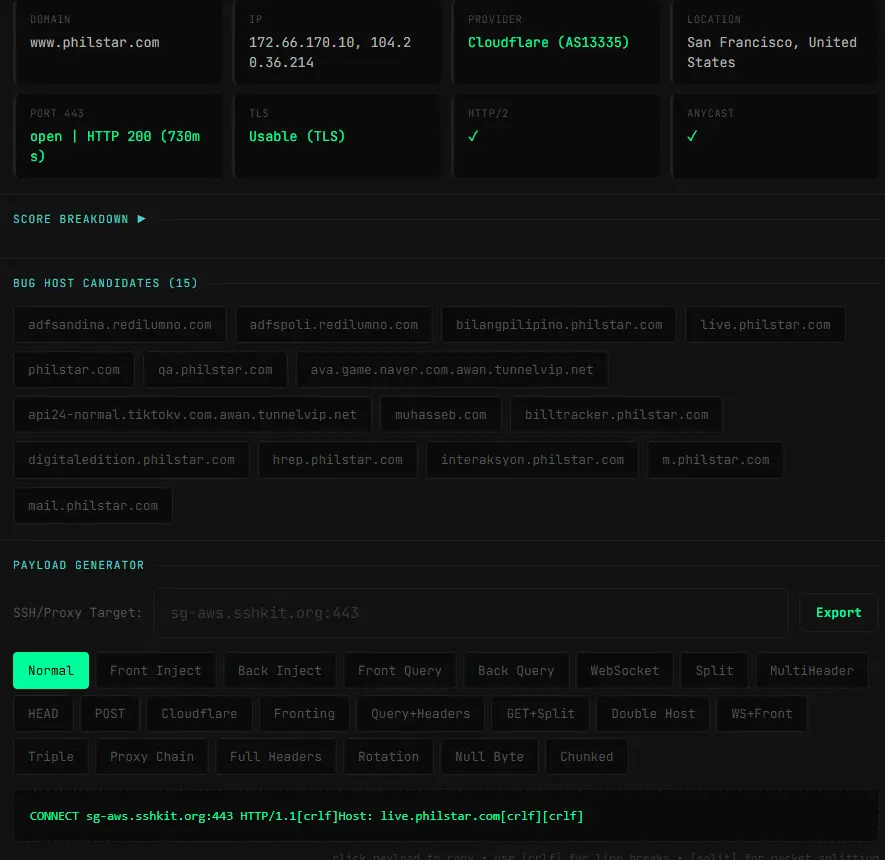Select Query+Headers payload type
The width and height of the screenshot is (885, 860).
click(x=420, y=714)
